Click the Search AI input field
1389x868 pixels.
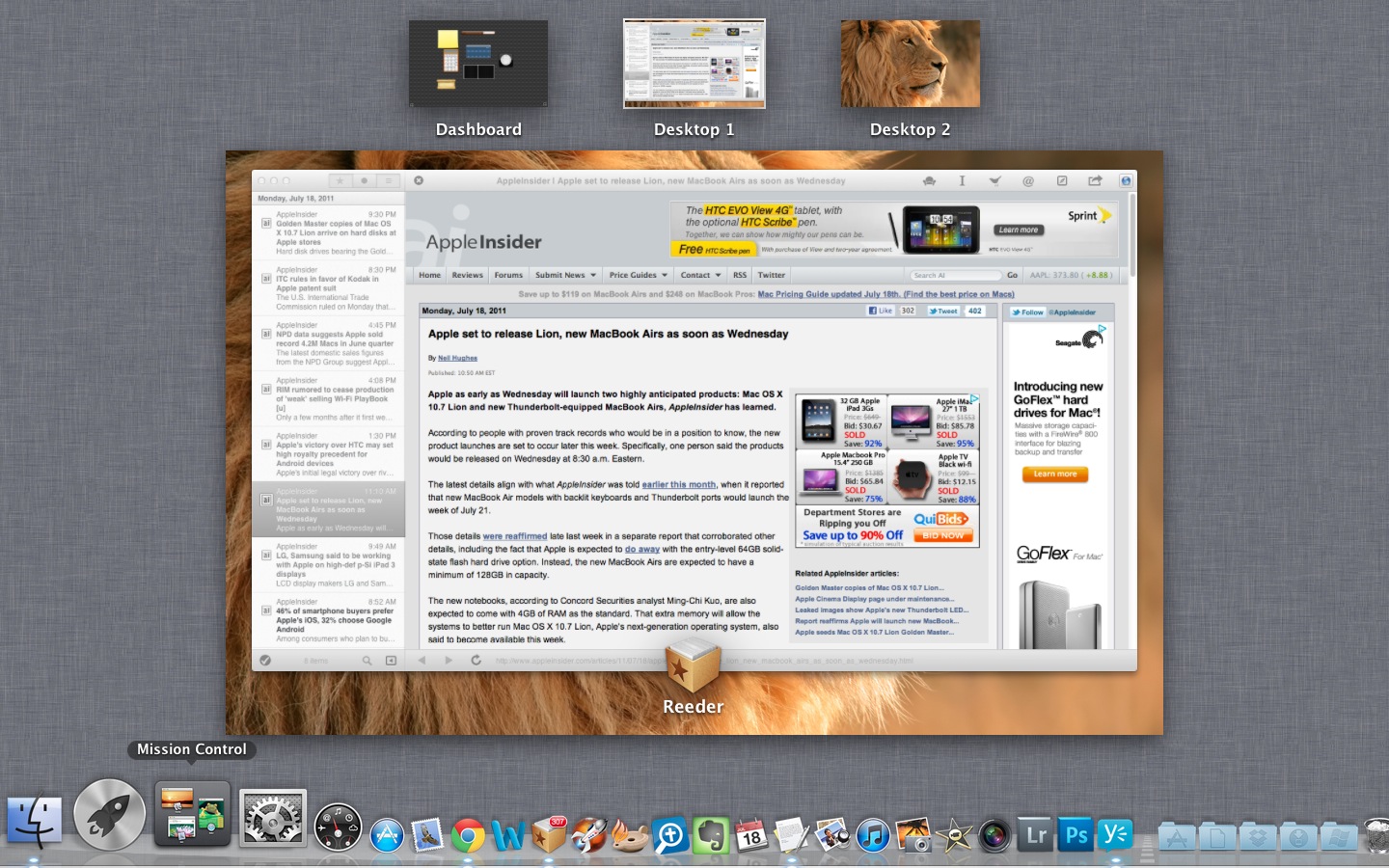click(x=954, y=275)
